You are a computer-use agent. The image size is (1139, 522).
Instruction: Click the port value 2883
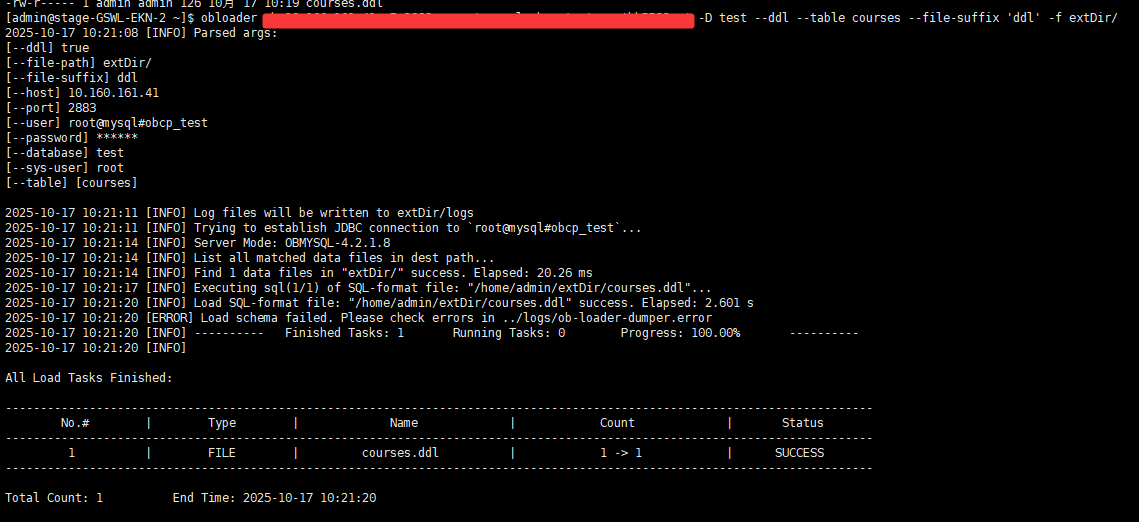(x=83, y=108)
